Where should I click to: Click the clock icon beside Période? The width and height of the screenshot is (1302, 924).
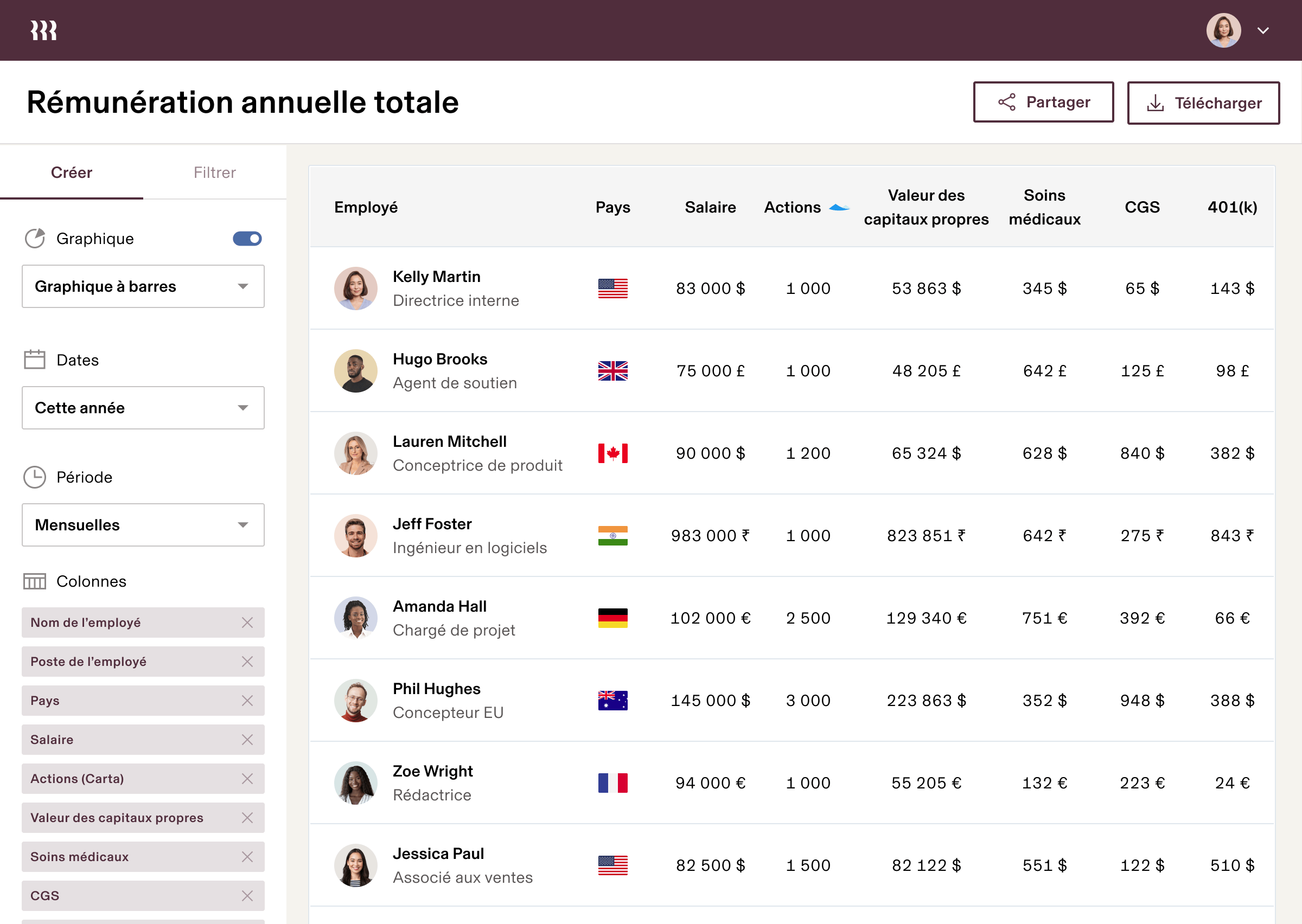coord(34,477)
